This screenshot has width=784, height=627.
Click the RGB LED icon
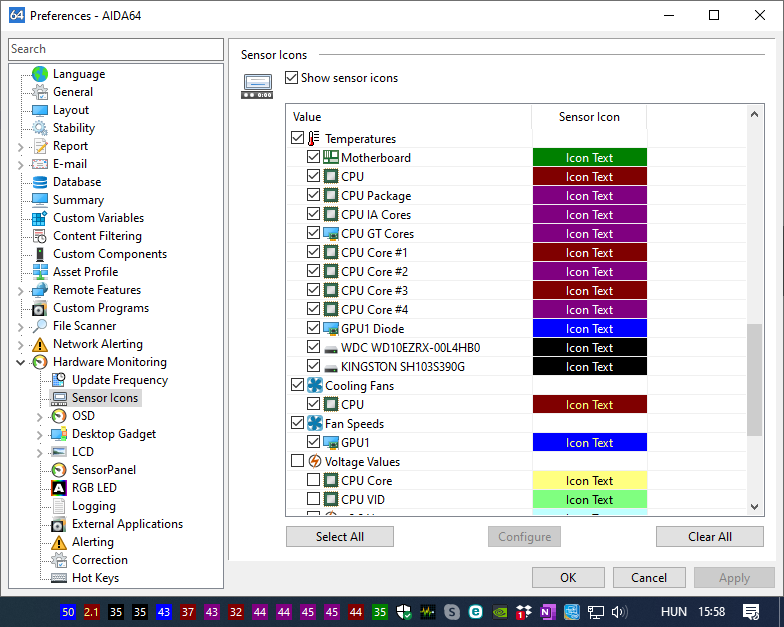click(59, 488)
